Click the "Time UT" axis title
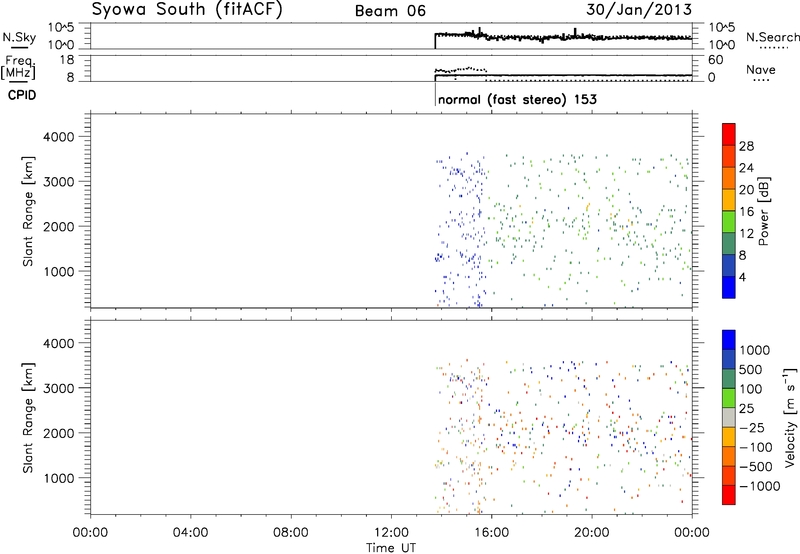 pyautogui.click(x=391, y=548)
